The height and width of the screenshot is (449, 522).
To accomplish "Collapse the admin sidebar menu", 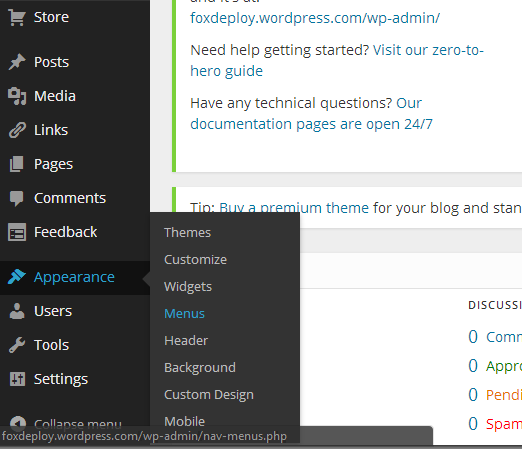I will tap(66, 423).
